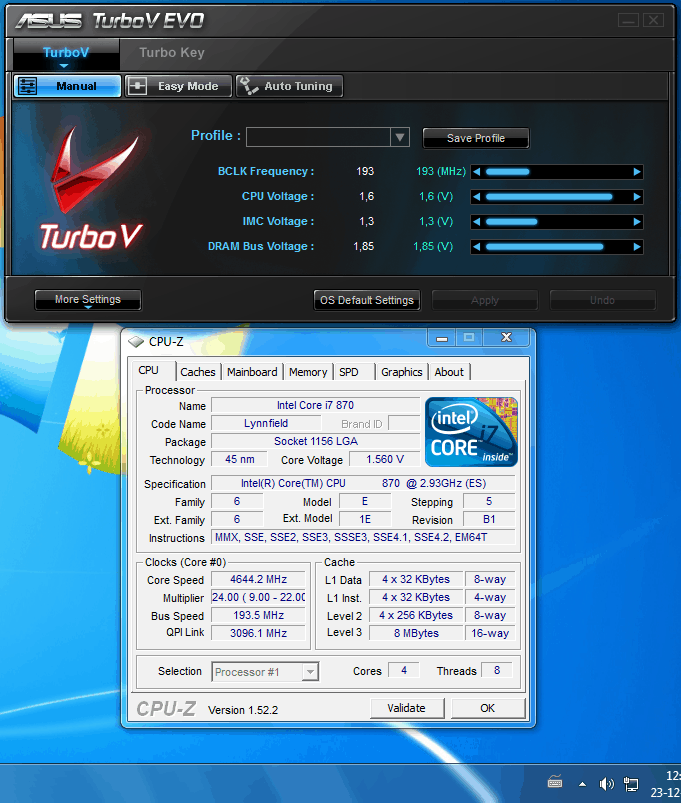
Task: Decrease IMC Voltage with left arrow
Action: point(477,222)
